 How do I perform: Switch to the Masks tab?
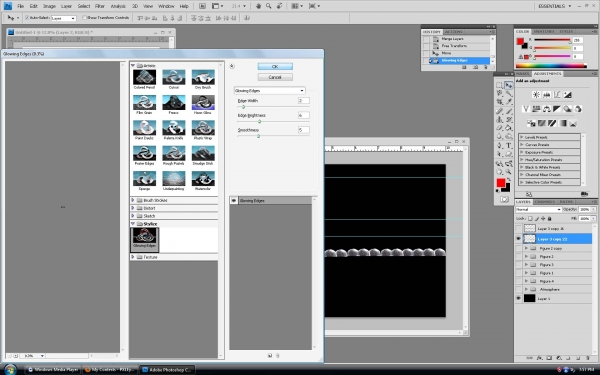coord(523,73)
